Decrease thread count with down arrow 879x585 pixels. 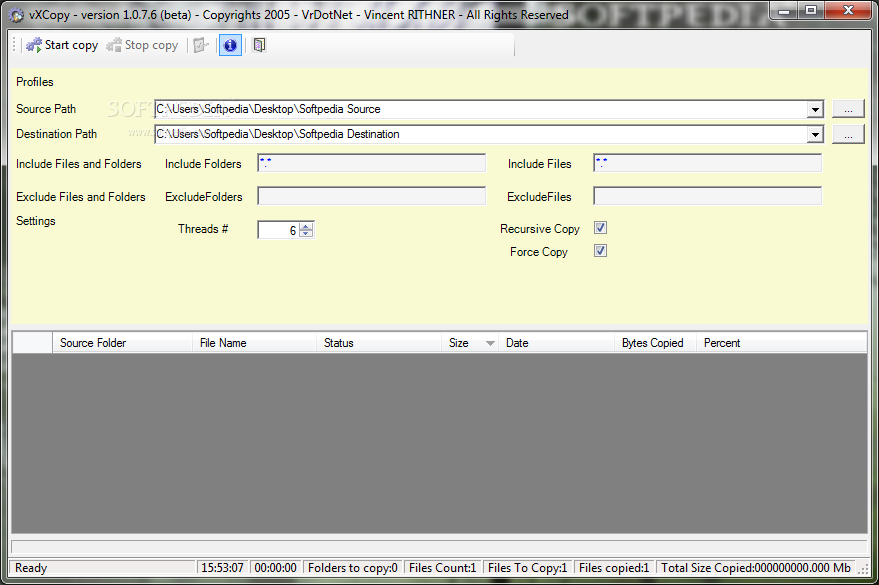pyautogui.click(x=306, y=234)
